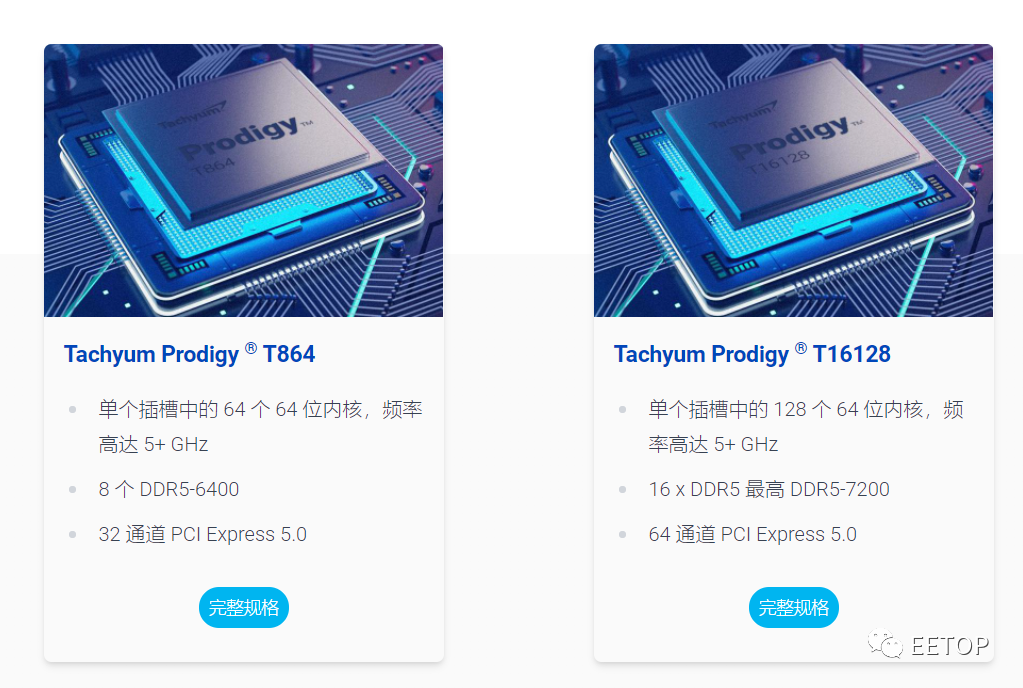Screen dimensions: 1023x688
Task: Click the registered mark in the T16128 title
Action: 801,348
